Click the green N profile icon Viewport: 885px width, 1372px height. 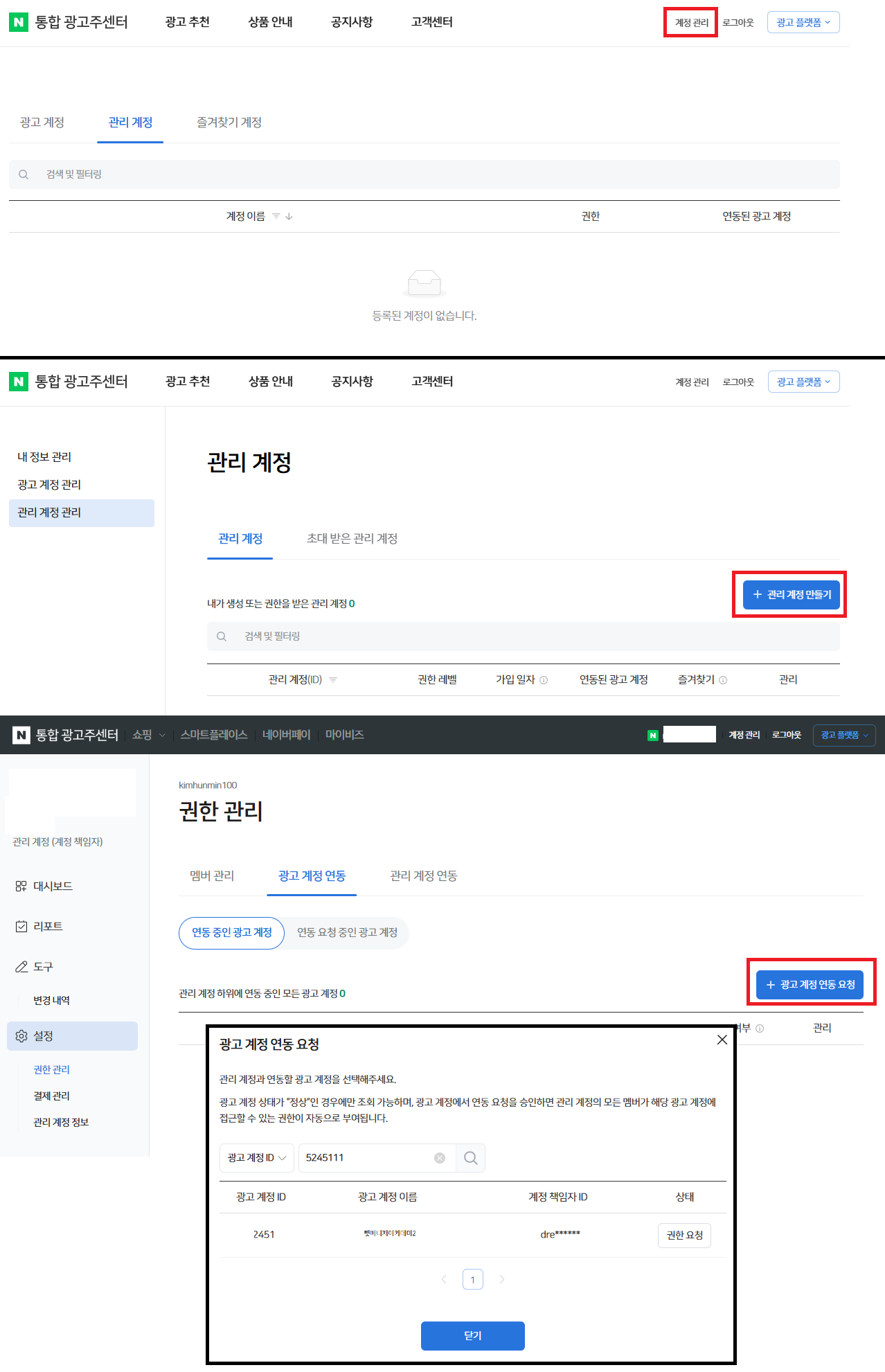653,736
